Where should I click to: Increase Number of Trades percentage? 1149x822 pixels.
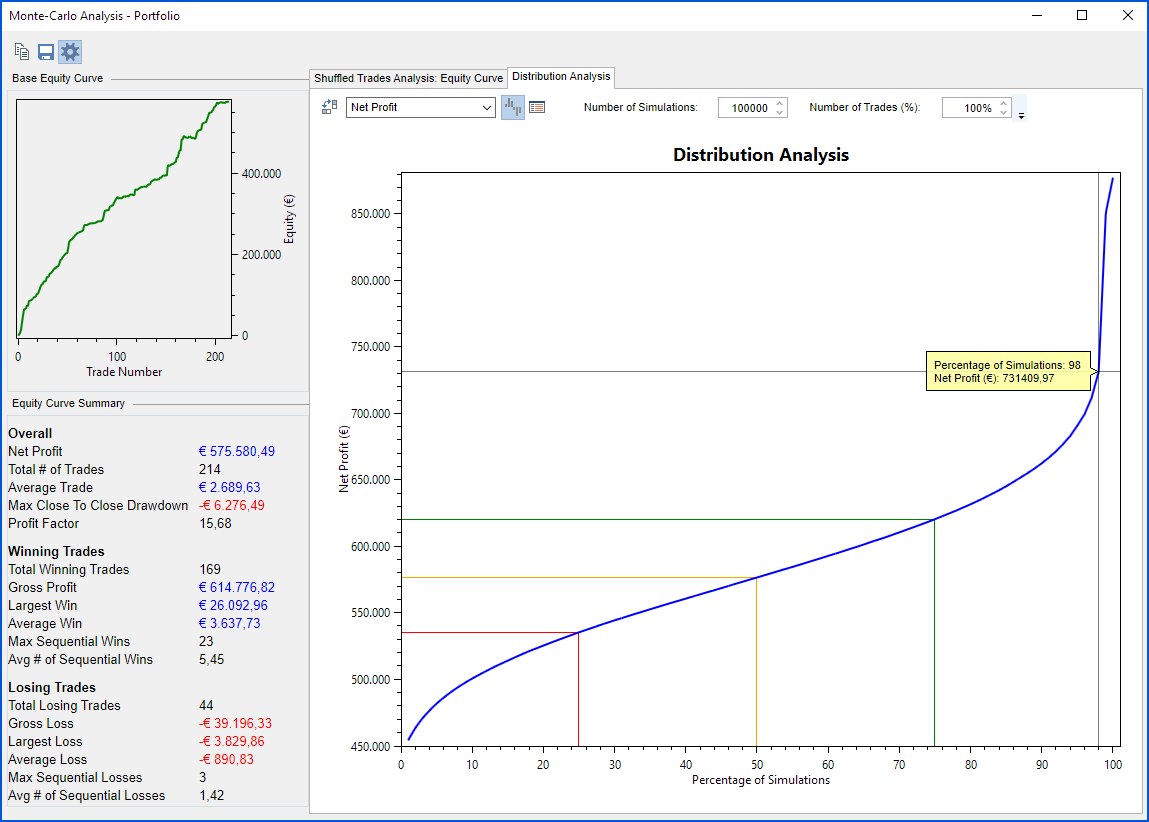pyautogui.click(x=1004, y=103)
